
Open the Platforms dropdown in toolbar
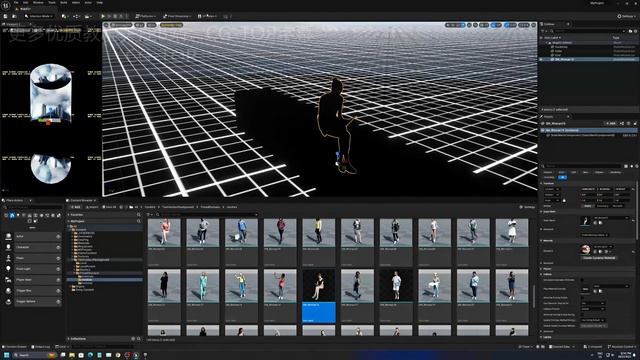click(145, 16)
